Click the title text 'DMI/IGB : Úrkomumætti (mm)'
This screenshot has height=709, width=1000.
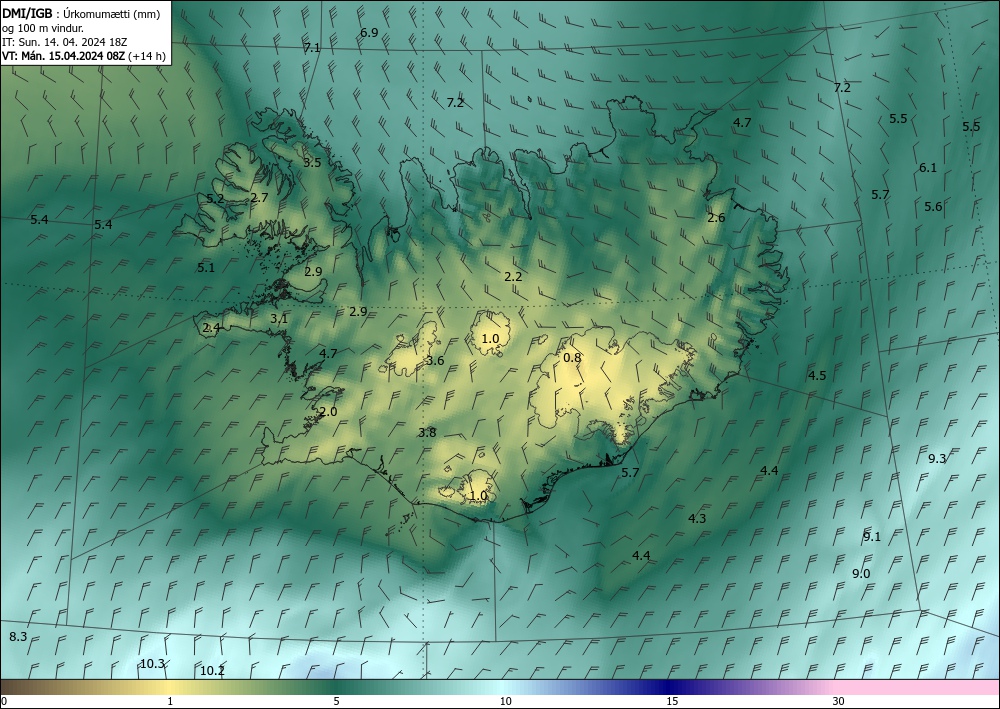pyautogui.click(x=81, y=14)
